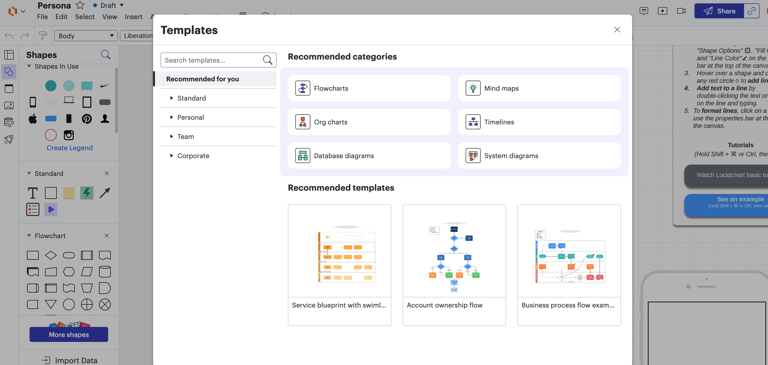Screen dimensions: 768x365
Task: Click the Shapes panel search icon
Action: [105, 54]
